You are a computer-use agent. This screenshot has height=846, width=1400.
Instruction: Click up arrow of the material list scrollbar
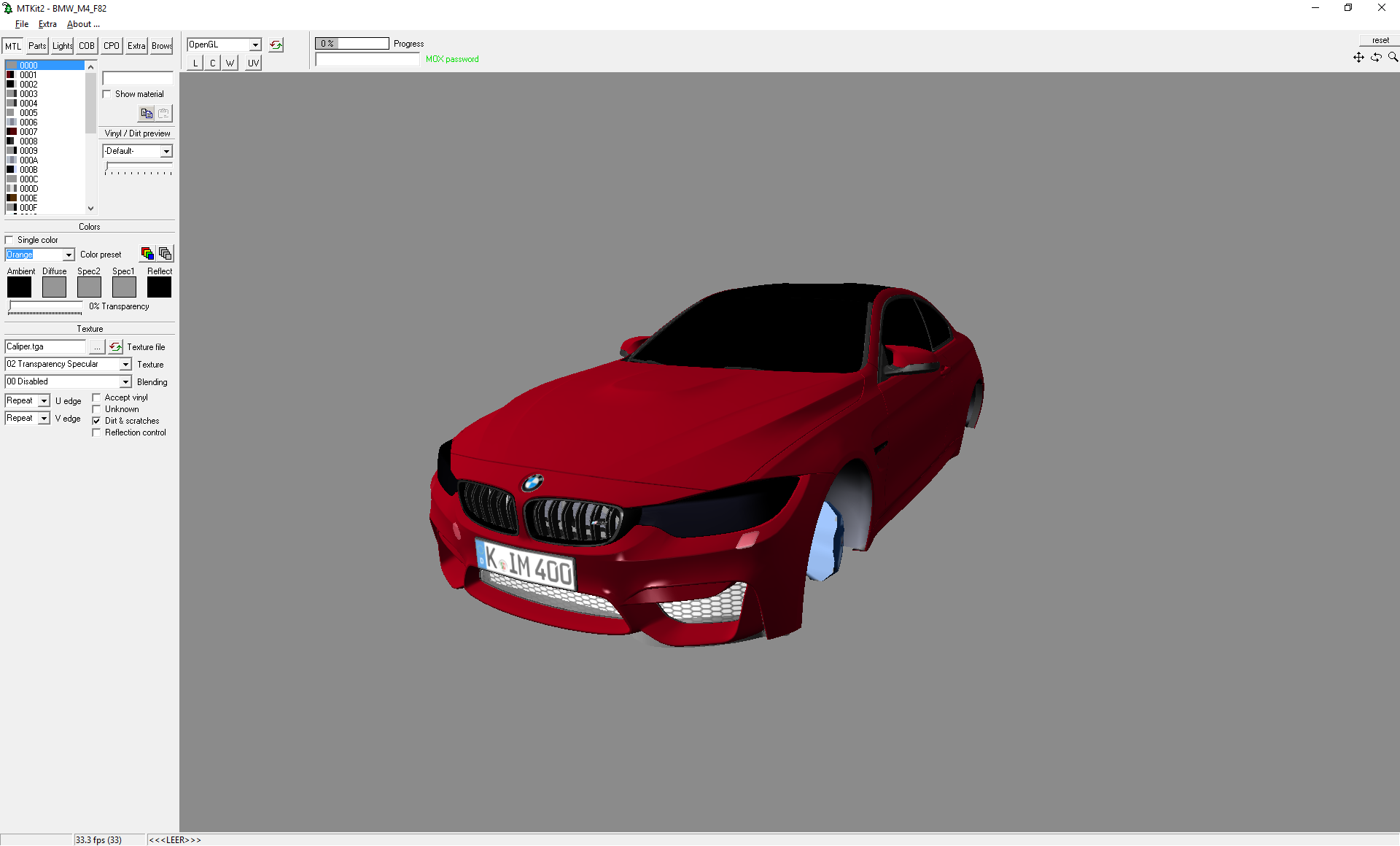point(90,66)
